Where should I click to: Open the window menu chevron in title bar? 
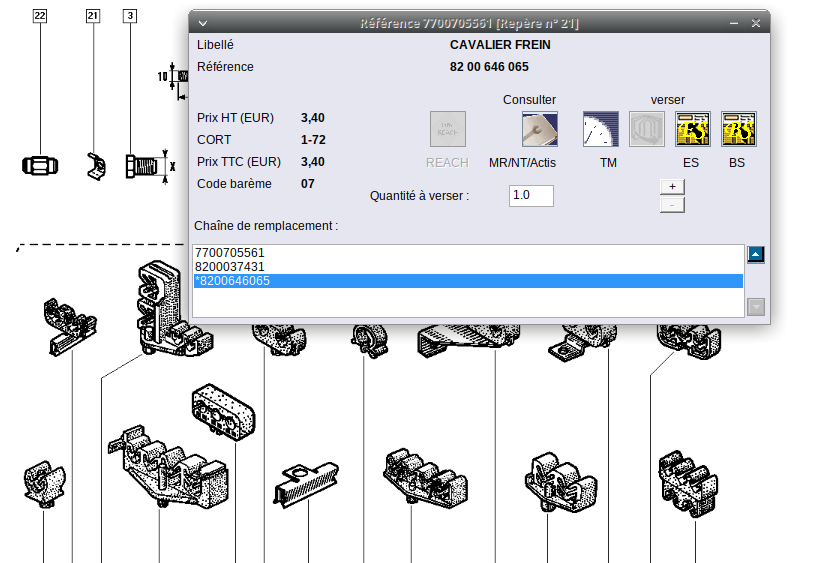click(203, 23)
